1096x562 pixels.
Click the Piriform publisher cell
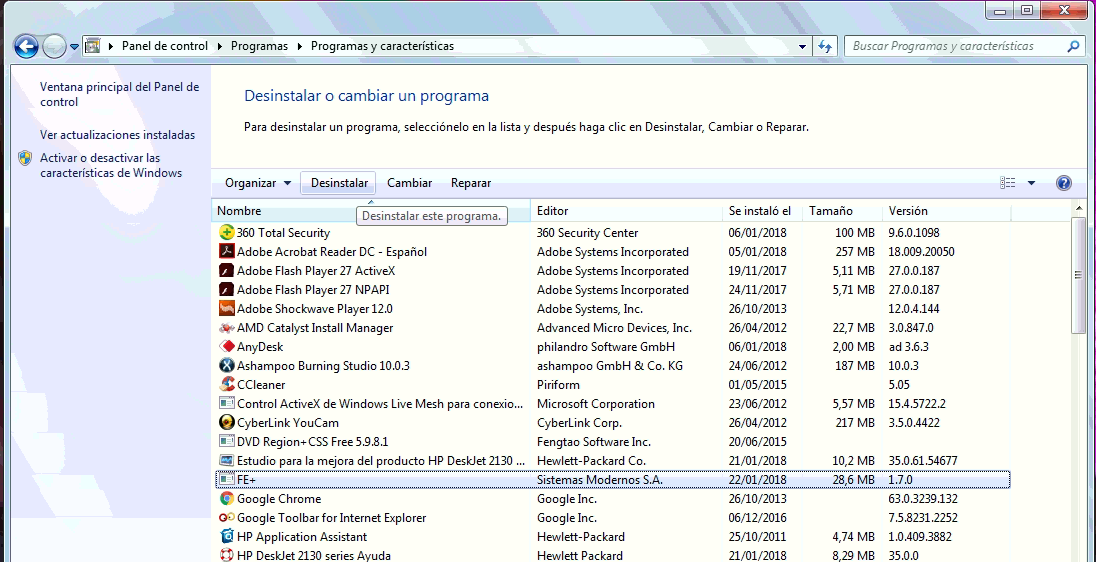[x=558, y=384]
